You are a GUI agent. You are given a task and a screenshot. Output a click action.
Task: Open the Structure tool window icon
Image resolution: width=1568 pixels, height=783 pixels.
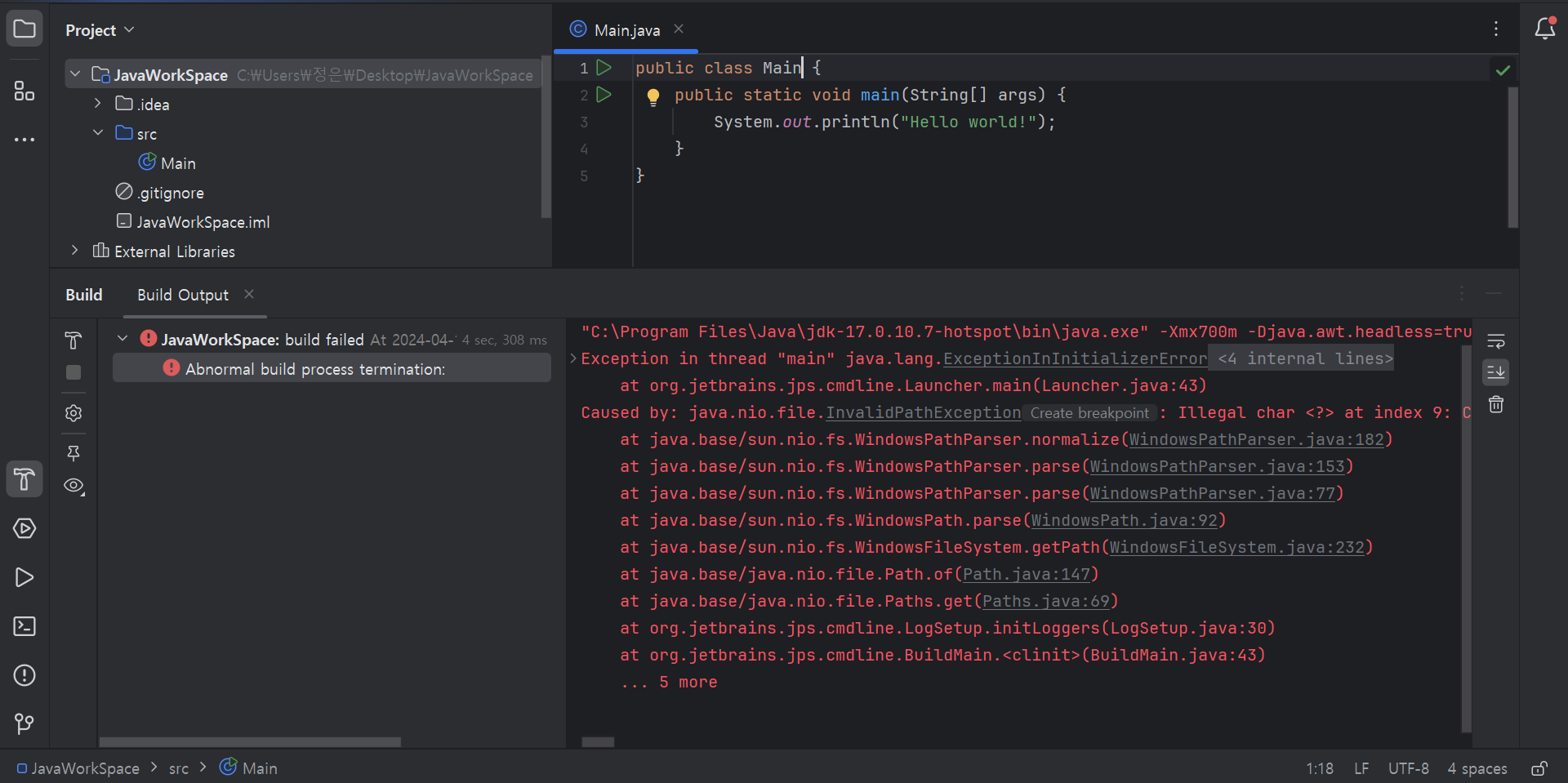click(x=24, y=91)
